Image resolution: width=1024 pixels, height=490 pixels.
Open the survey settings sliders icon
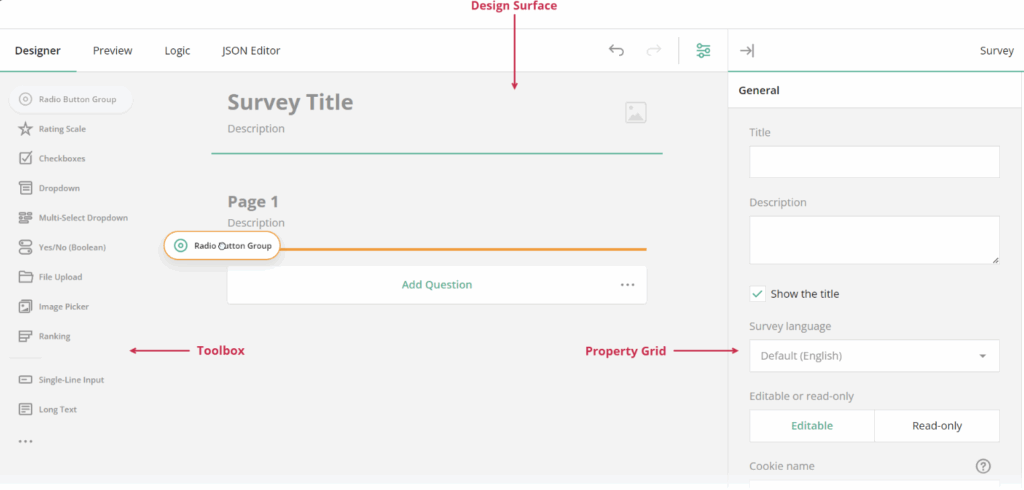703,51
